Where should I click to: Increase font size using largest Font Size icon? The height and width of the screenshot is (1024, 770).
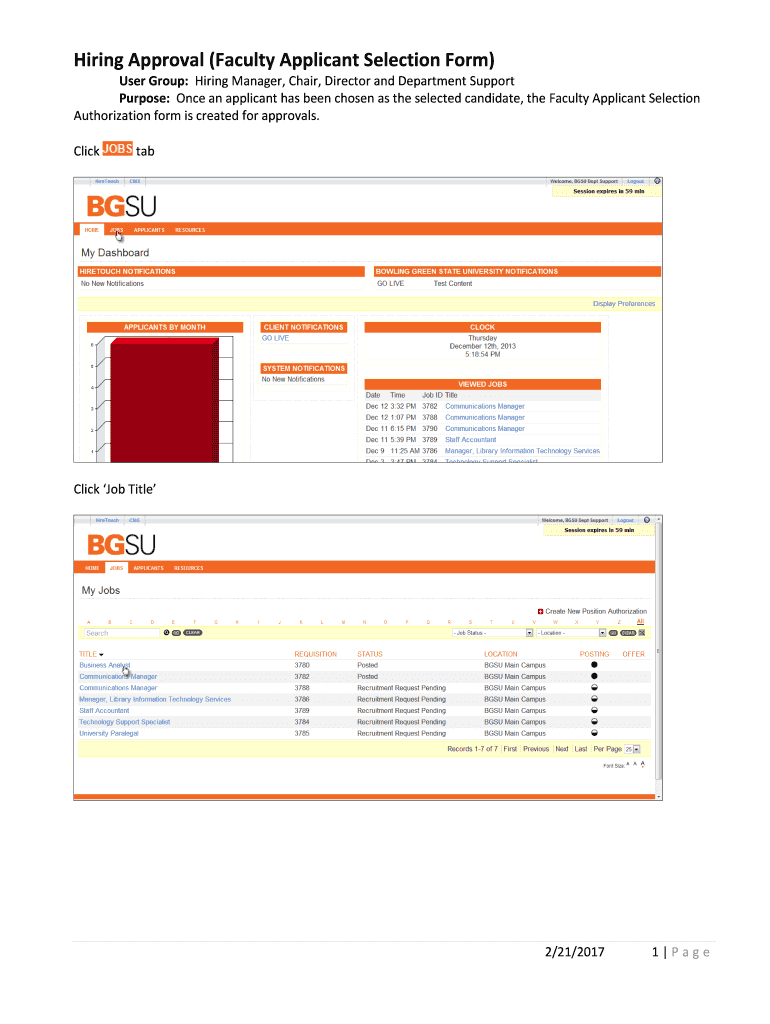(643, 764)
